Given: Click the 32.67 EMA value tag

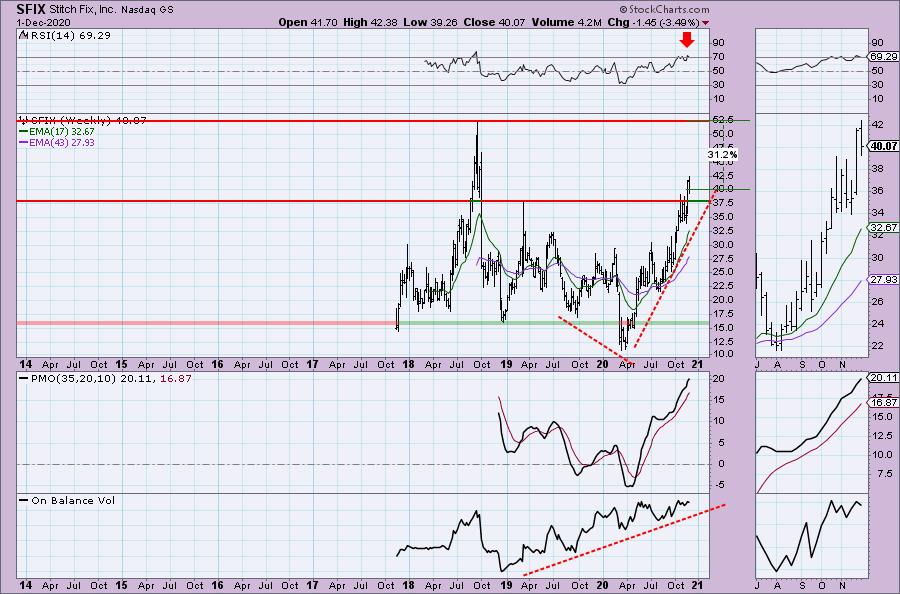Looking at the screenshot, I should click(x=884, y=227).
